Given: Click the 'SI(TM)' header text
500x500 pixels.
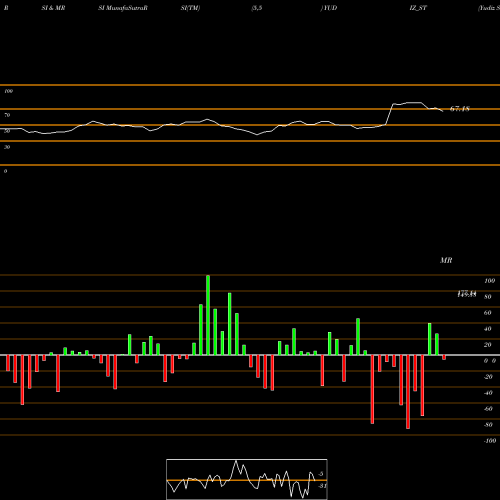Looking at the screenshot, I should pos(190,8).
